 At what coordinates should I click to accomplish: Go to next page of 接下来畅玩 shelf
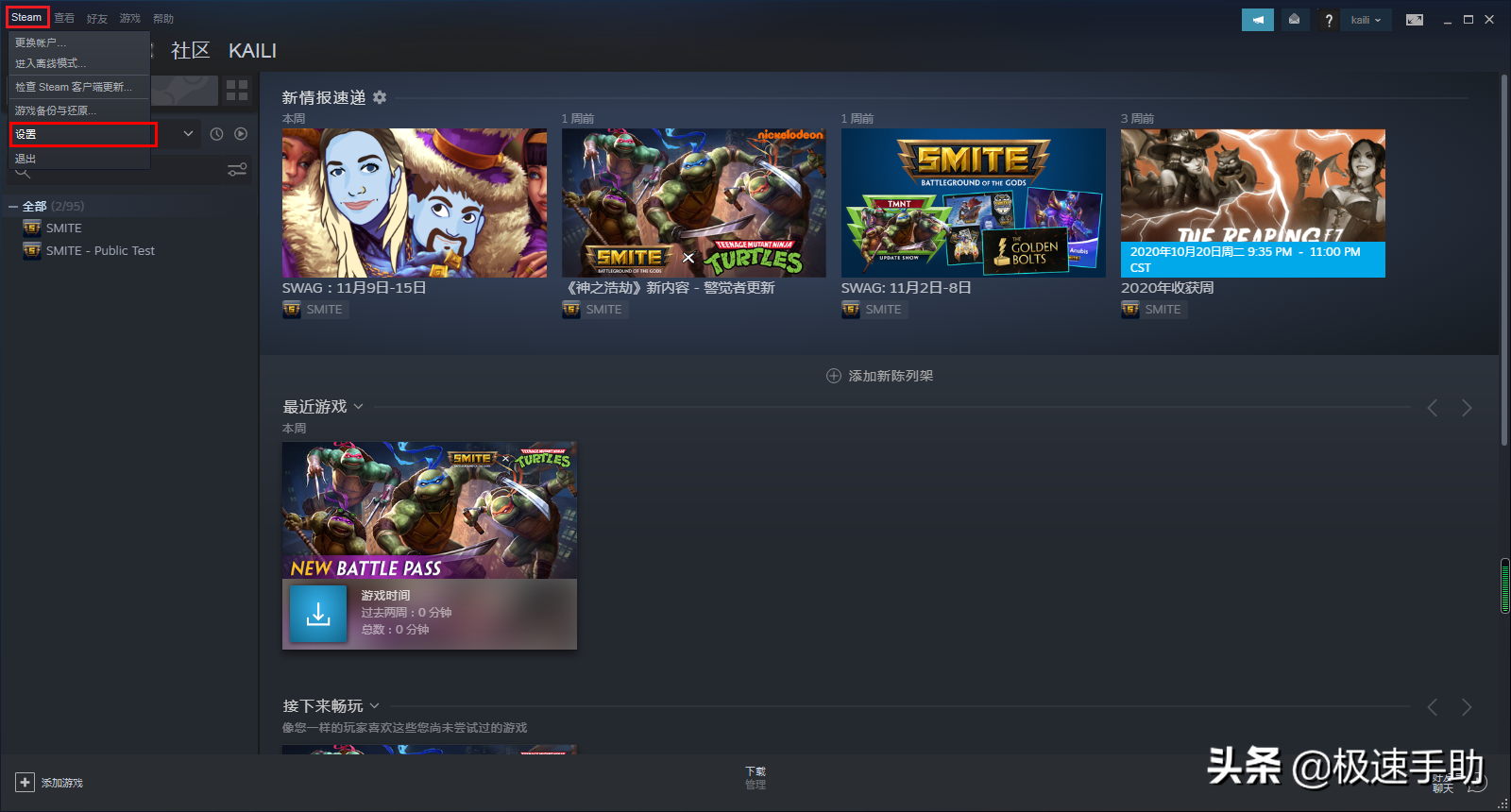coord(1467,707)
